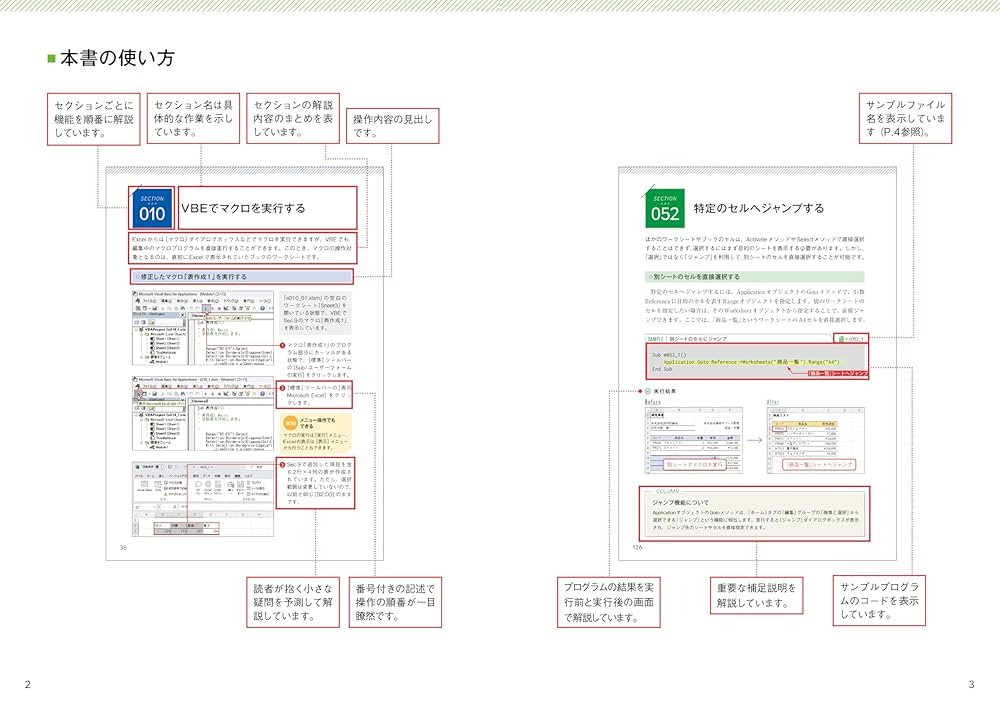The image size is (1000, 709).
Task: Open the second VBE window screenshot on page 36
Action: click(x=203, y=414)
